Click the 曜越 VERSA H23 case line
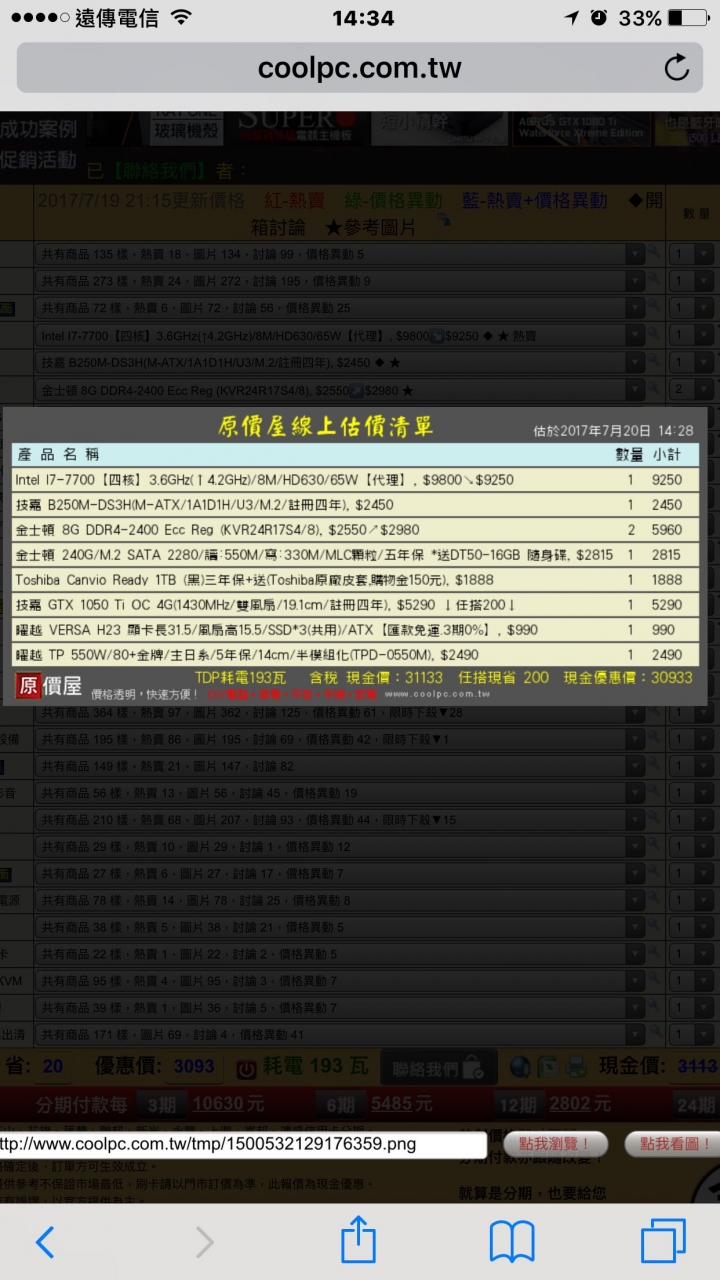This screenshot has width=720, height=1280. 355,630
